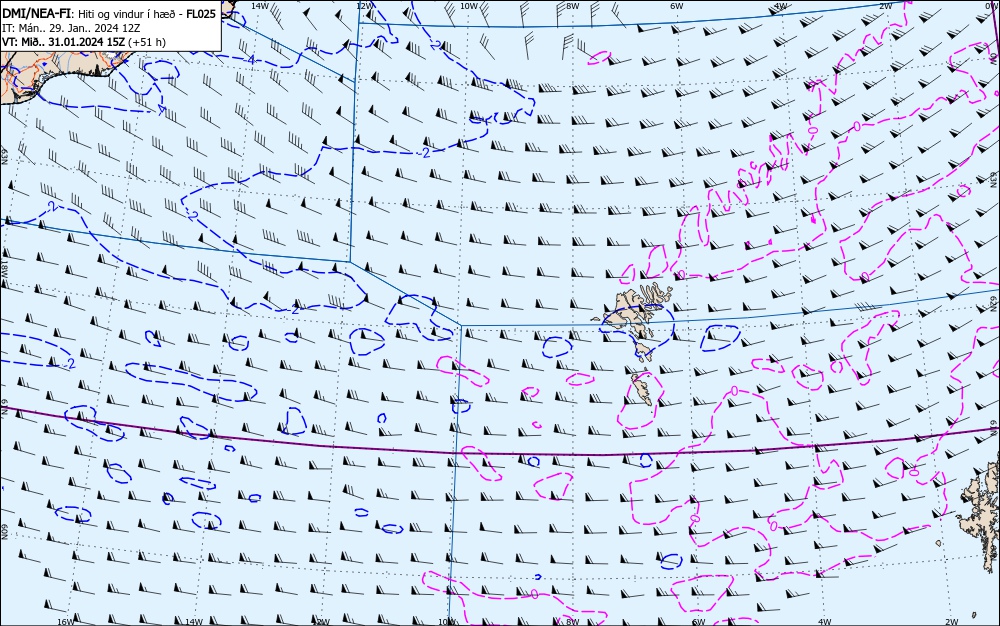The image size is (1000, 626).
Task: Click the 63N latitude label on left edge
Action: point(4,157)
